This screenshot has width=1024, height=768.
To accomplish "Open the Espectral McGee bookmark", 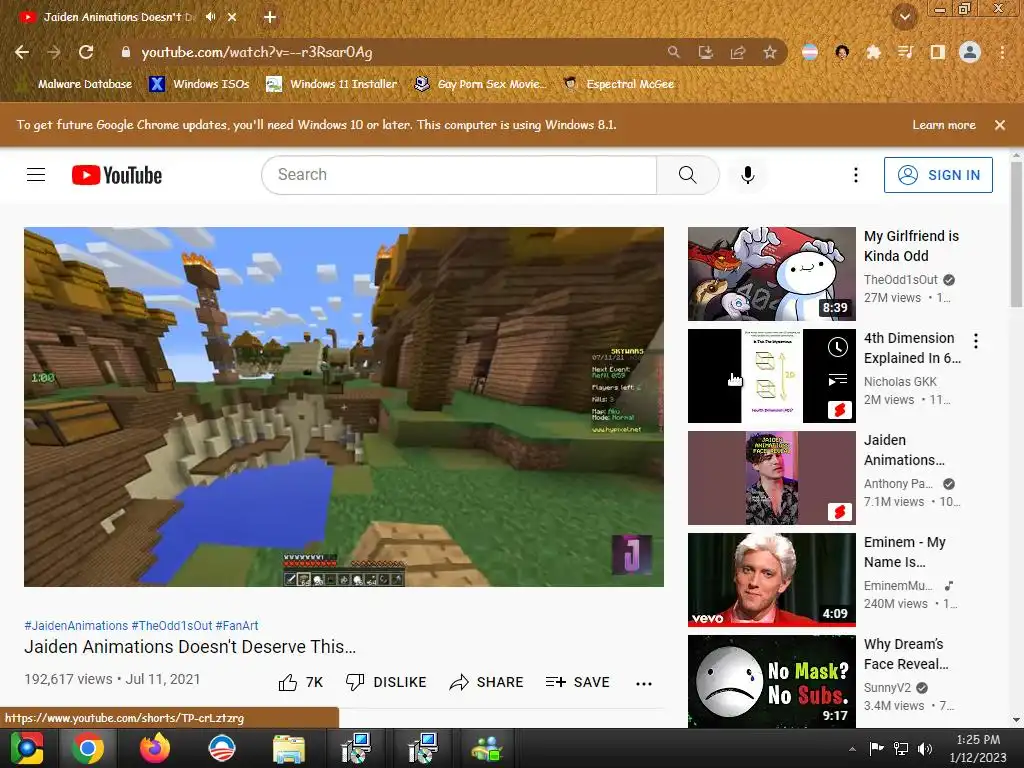I will click(x=619, y=84).
